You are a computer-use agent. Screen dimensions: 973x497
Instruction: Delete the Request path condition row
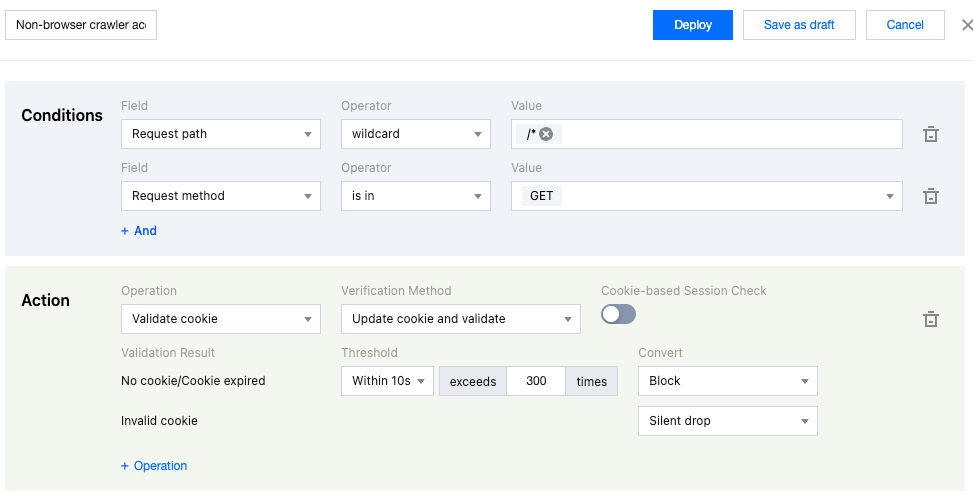(930, 134)
